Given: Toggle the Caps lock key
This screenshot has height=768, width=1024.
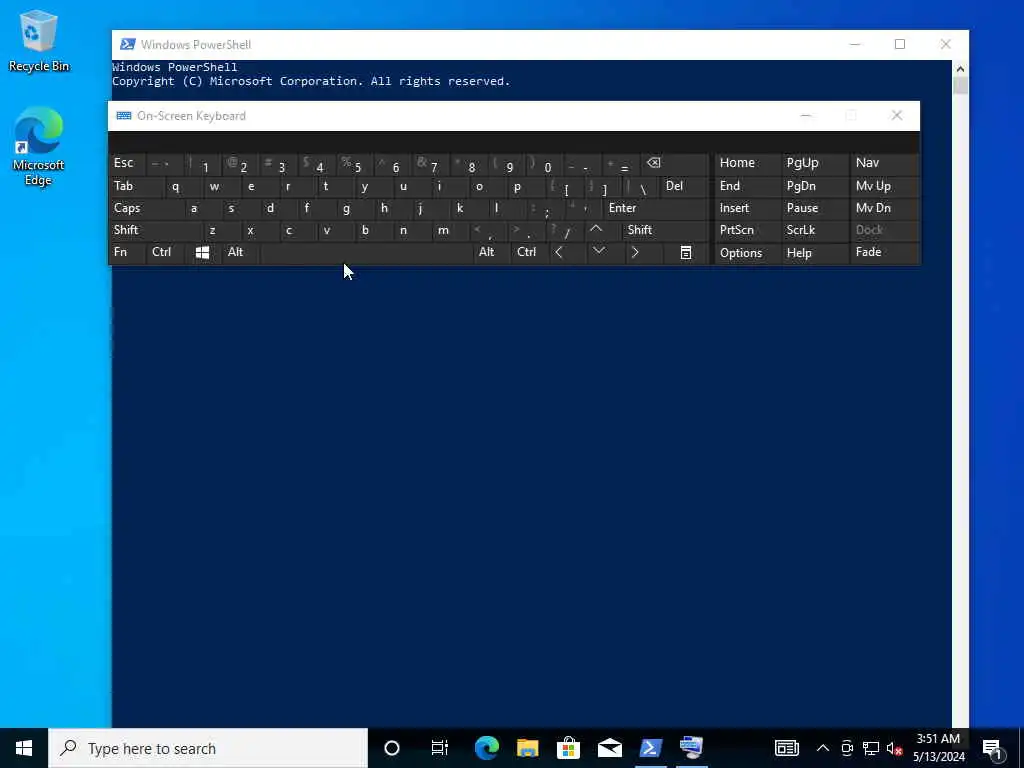Looking at the screenshot, I should 146,208.
